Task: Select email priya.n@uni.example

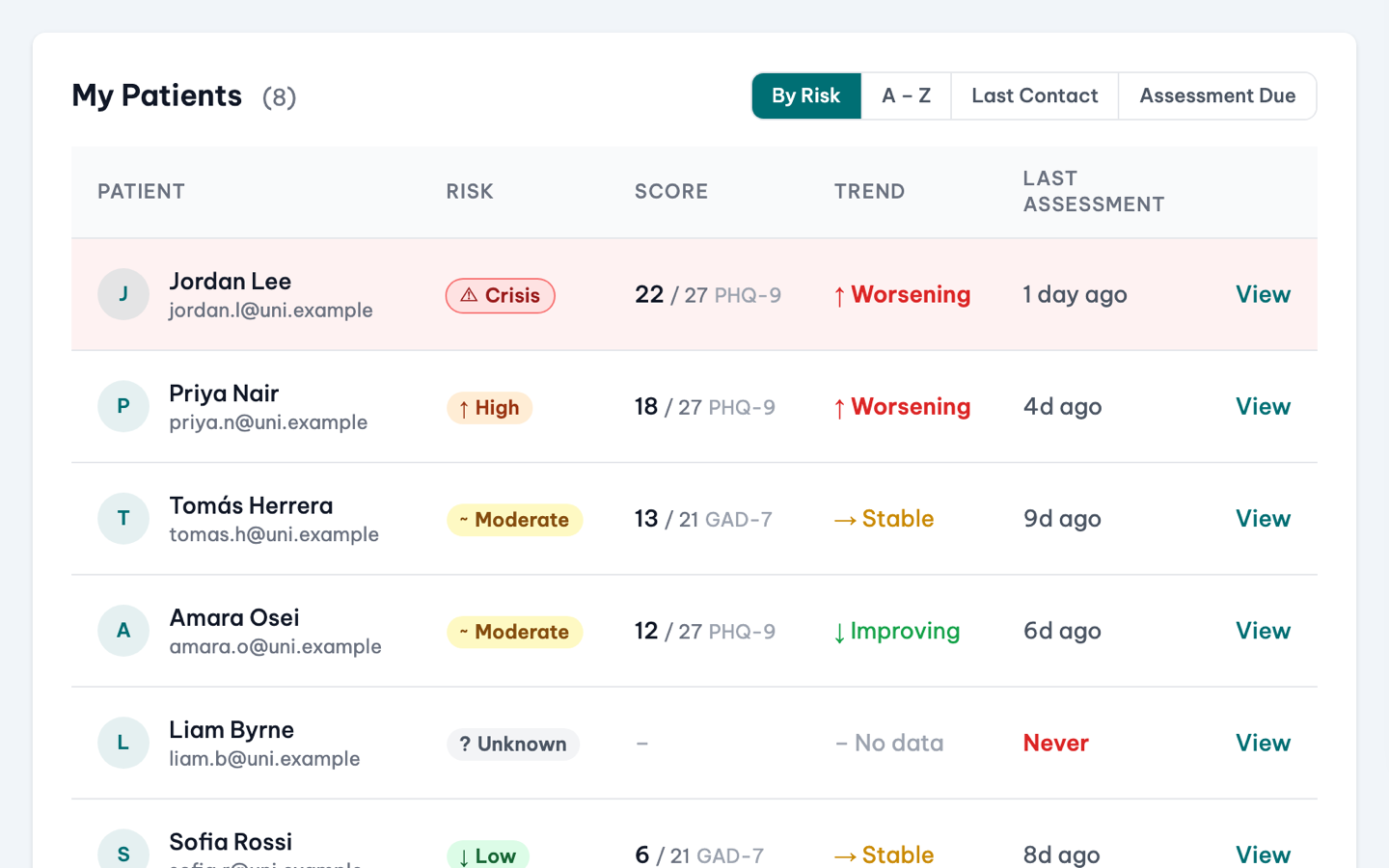Action: point(268,421)
